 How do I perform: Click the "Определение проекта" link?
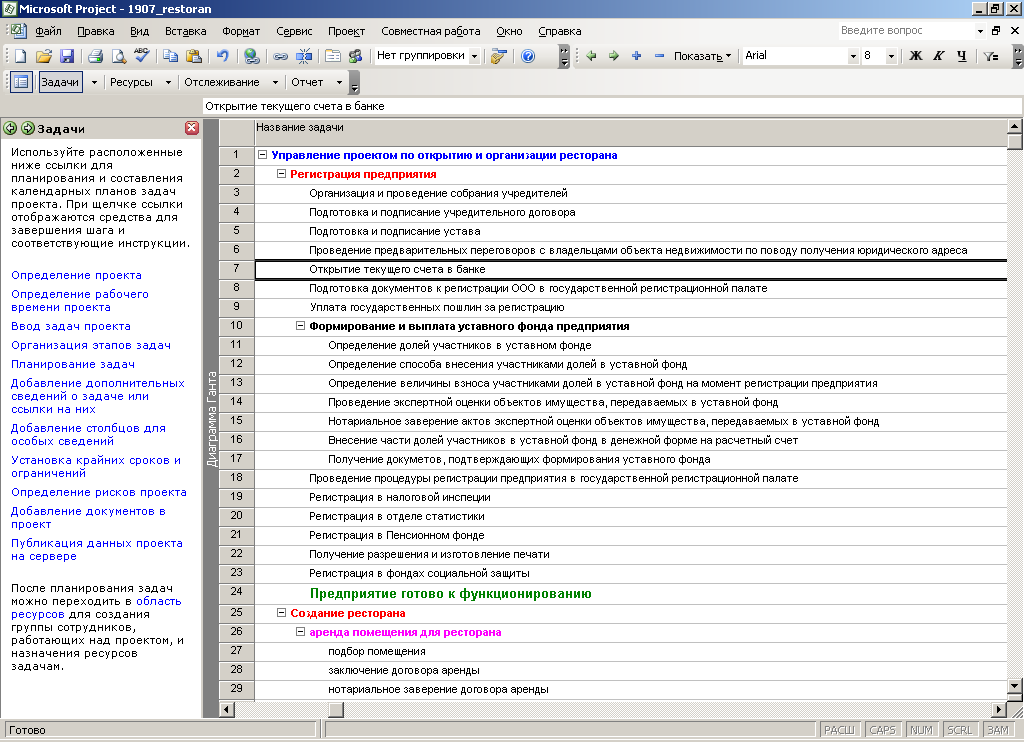76,275
